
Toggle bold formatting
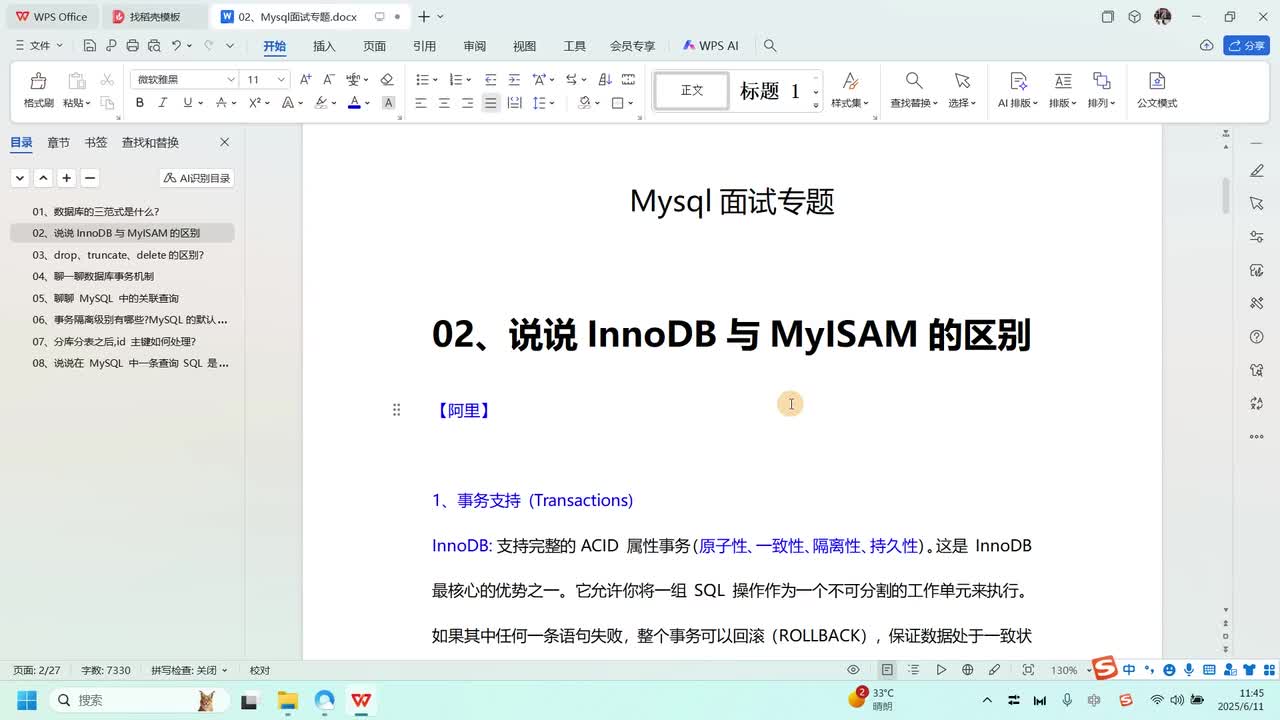pyautogui.click(x=140, y=103)
